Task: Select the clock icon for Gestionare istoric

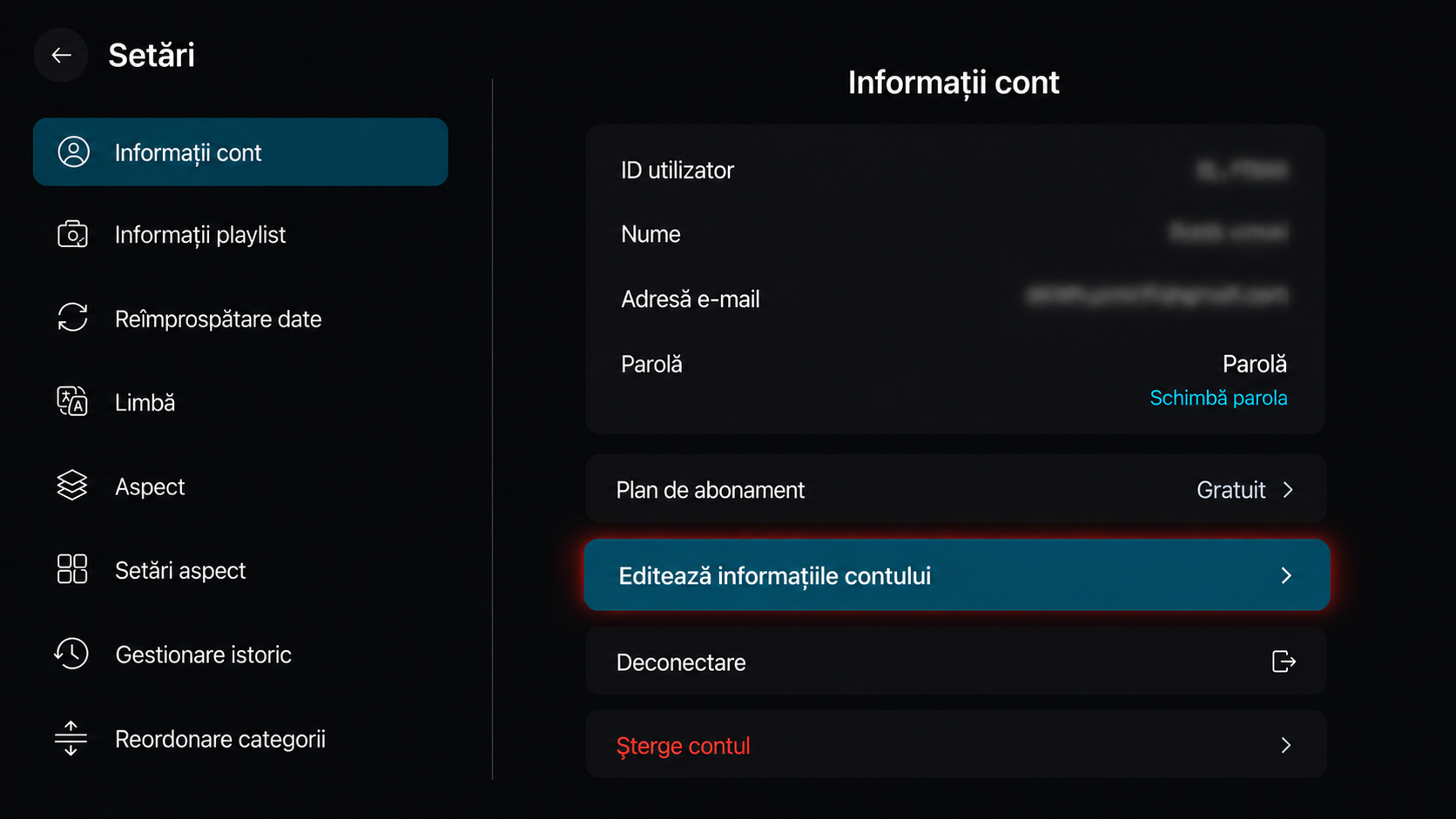Action: (x=71, y=654)
